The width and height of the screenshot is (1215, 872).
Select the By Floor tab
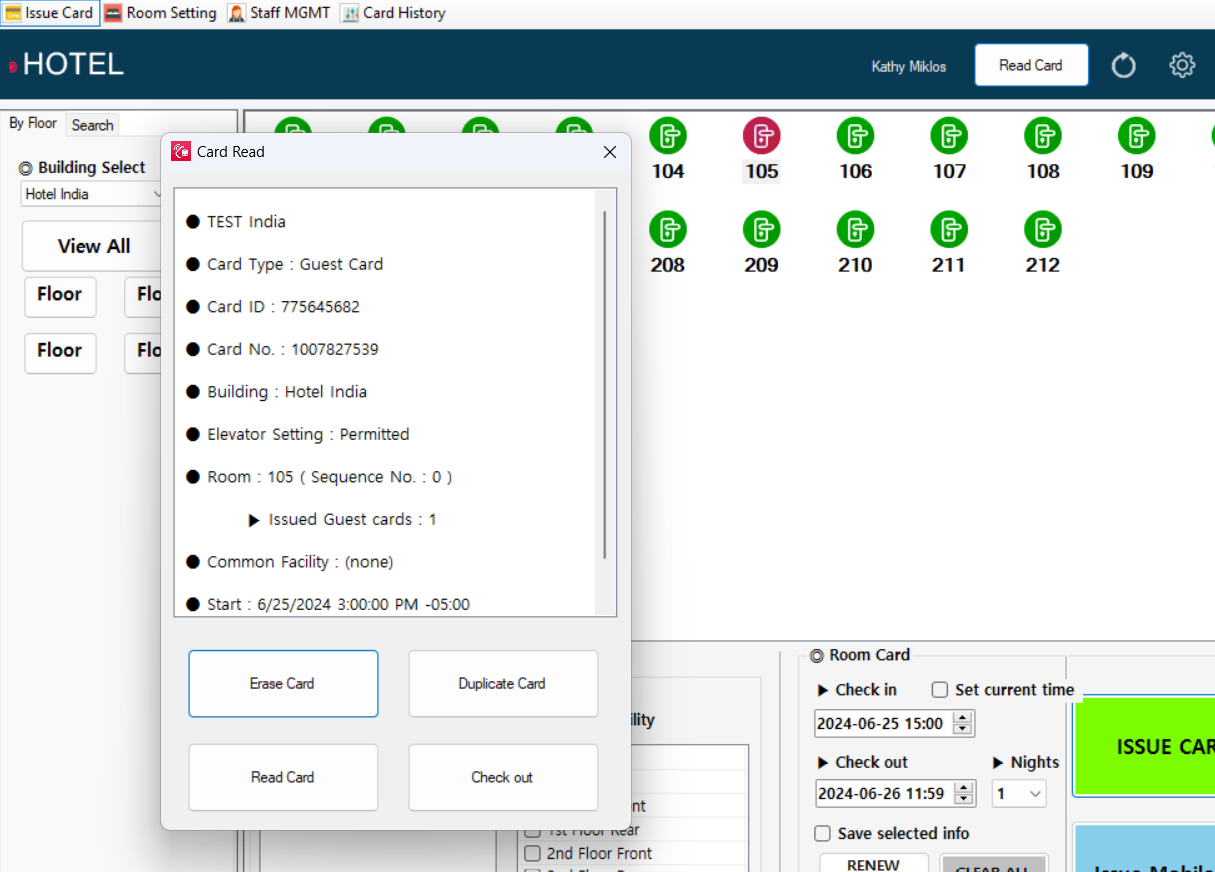[x=33, y=123]
